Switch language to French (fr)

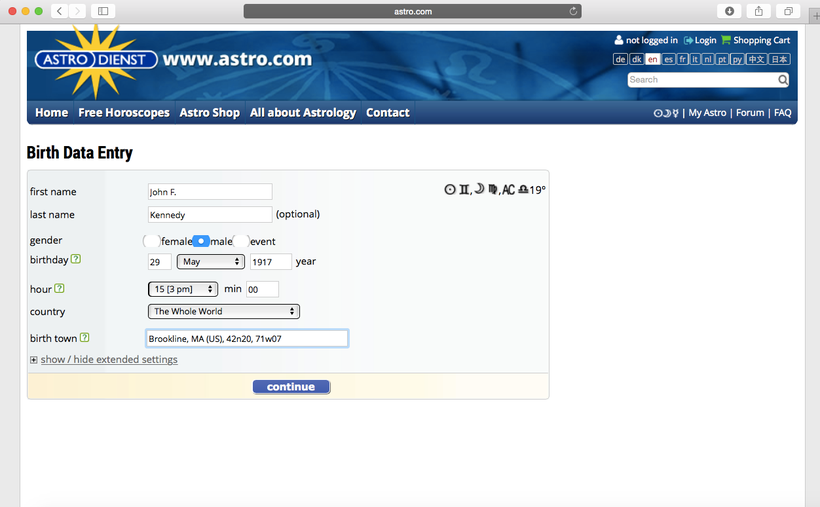pyautogui.click(x=682, y=59)
